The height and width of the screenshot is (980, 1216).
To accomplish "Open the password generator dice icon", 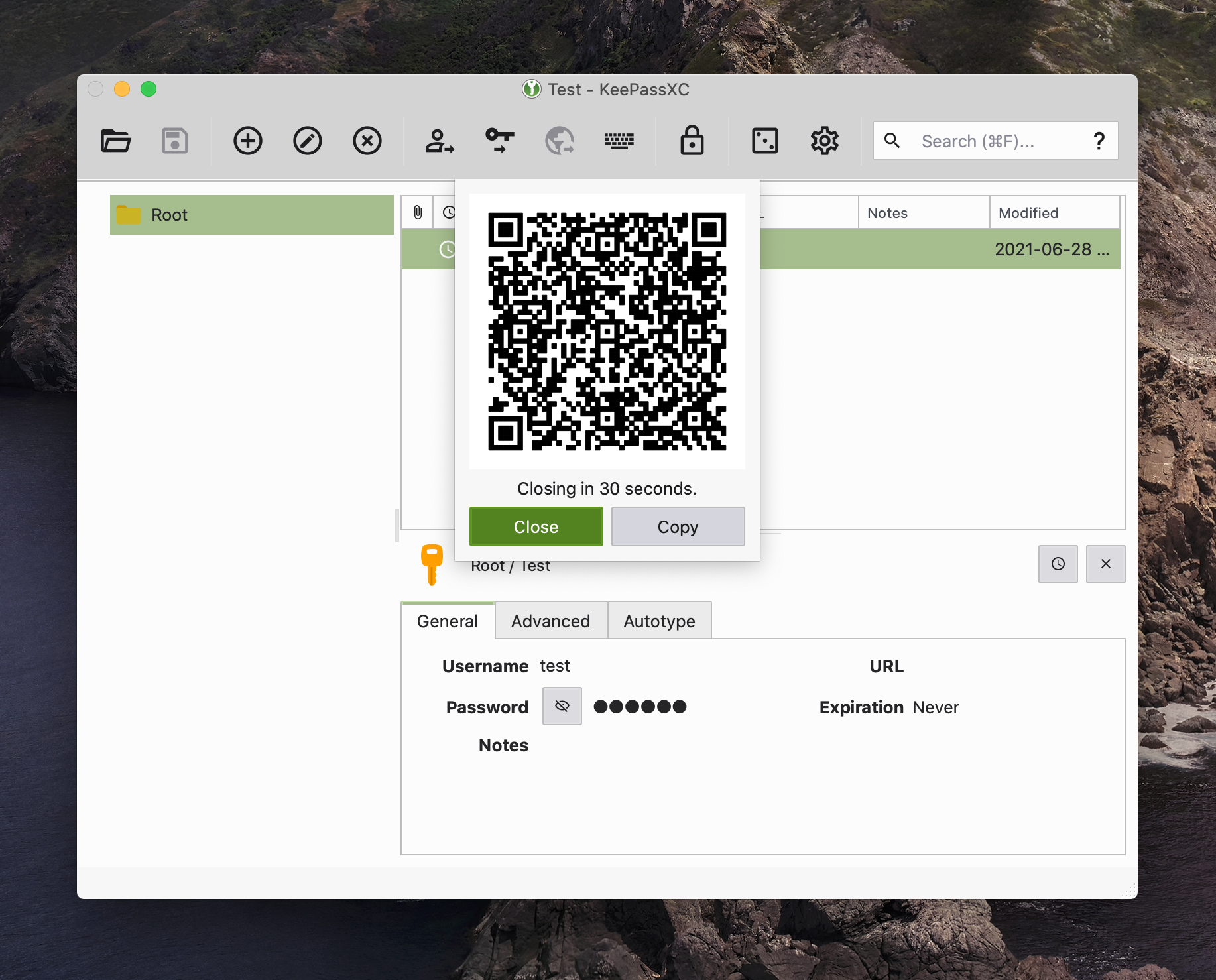I will click(764, 141).
